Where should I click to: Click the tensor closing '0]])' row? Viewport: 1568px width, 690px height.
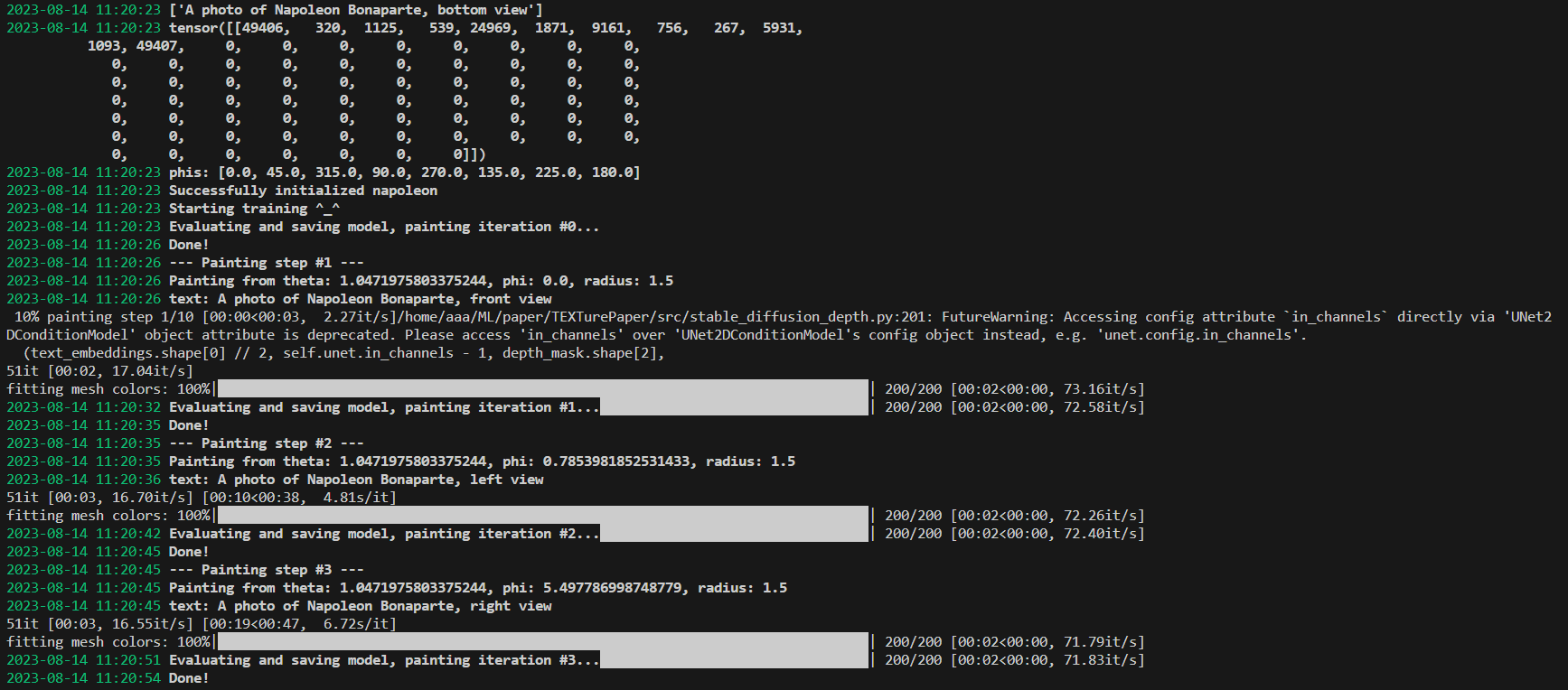pos(298,154)
